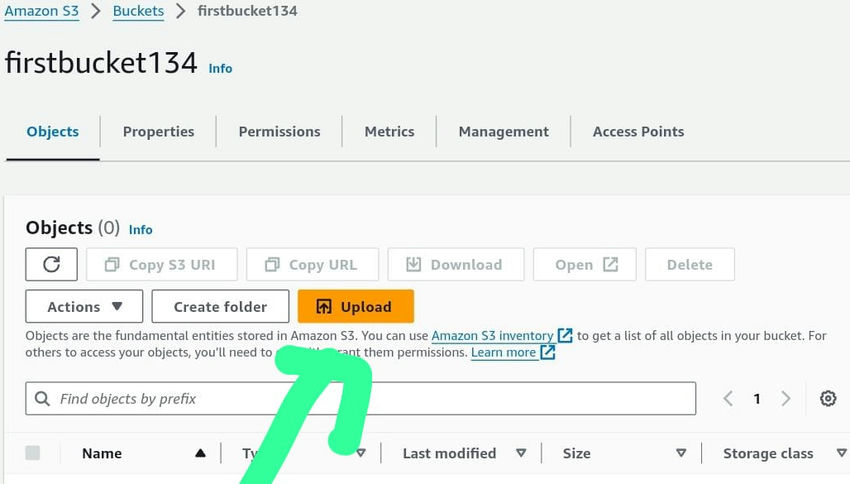Sort by Storage class column arrow
This screenshot has width=850, height=484.
[842, 453]
